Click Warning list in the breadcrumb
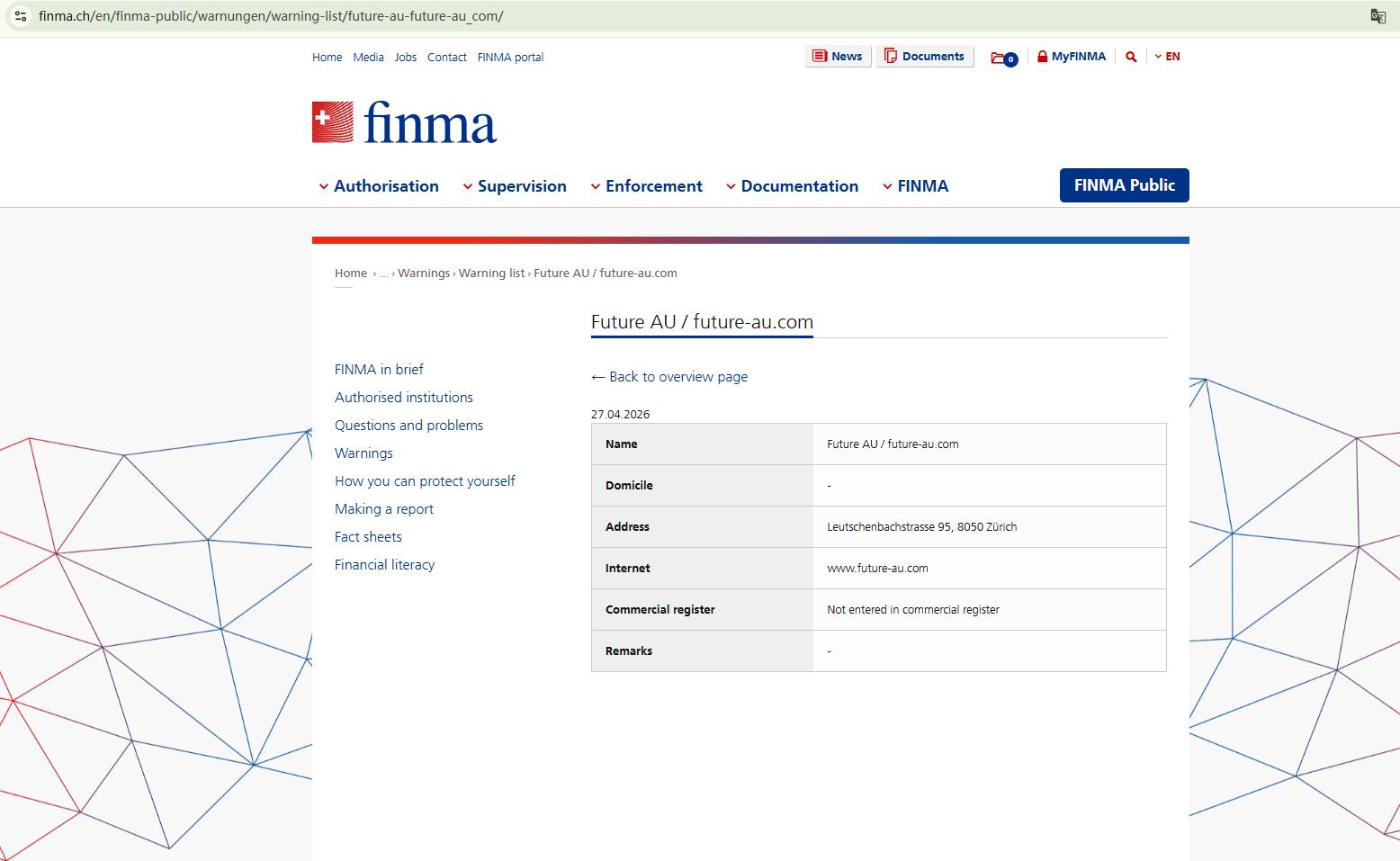Image resolution: width=1400 pixels, height=861 pixels. [491, 273]
